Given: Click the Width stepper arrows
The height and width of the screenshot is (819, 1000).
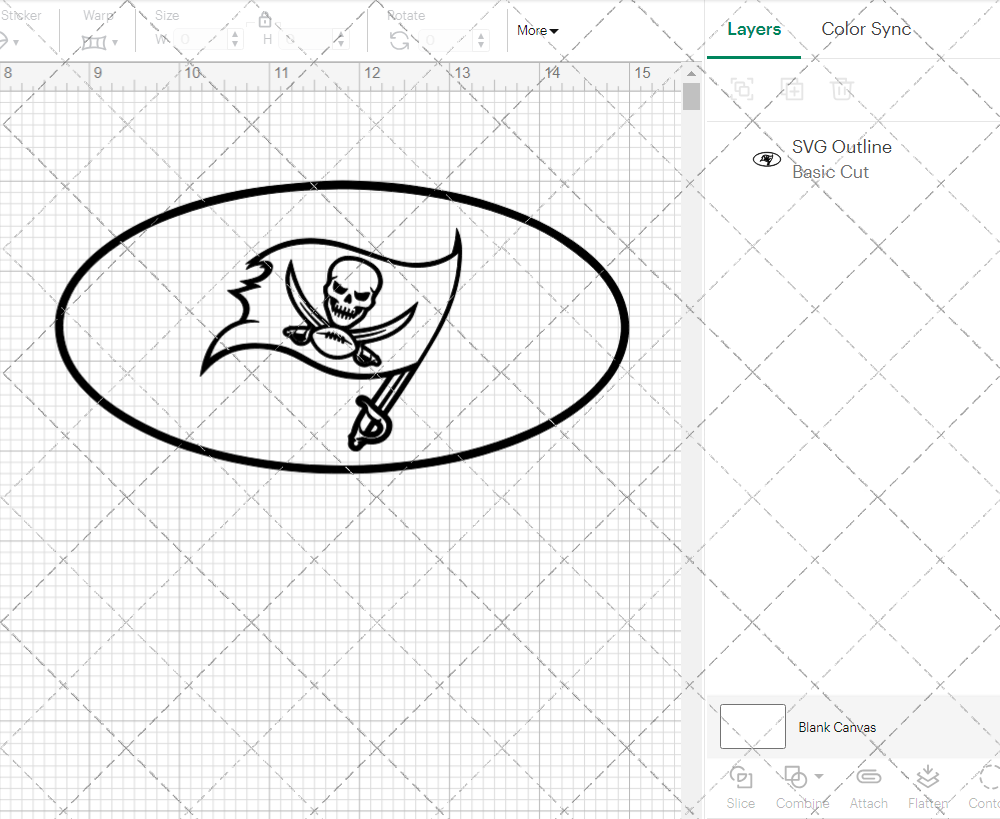Looking at the screenshot, I should 235,40.
